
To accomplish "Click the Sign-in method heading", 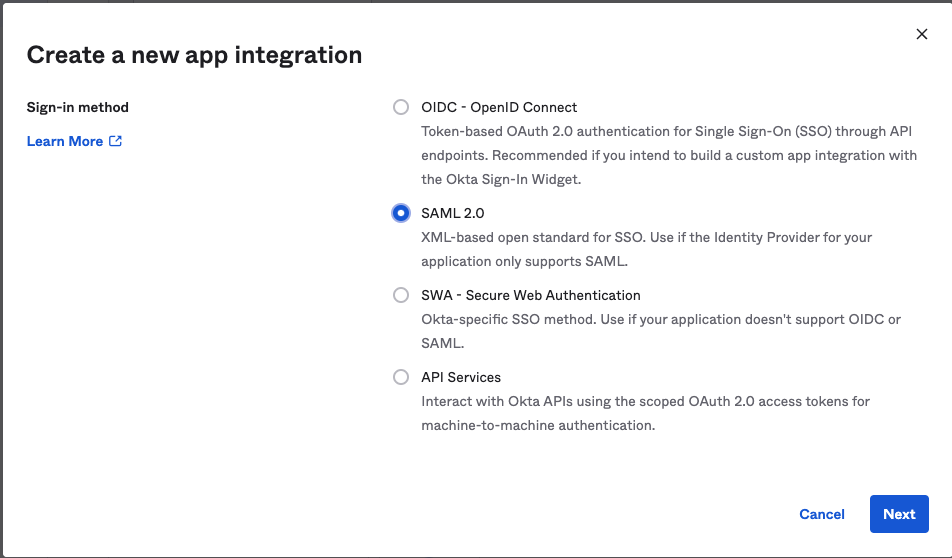I will click(x=78, y=107).
